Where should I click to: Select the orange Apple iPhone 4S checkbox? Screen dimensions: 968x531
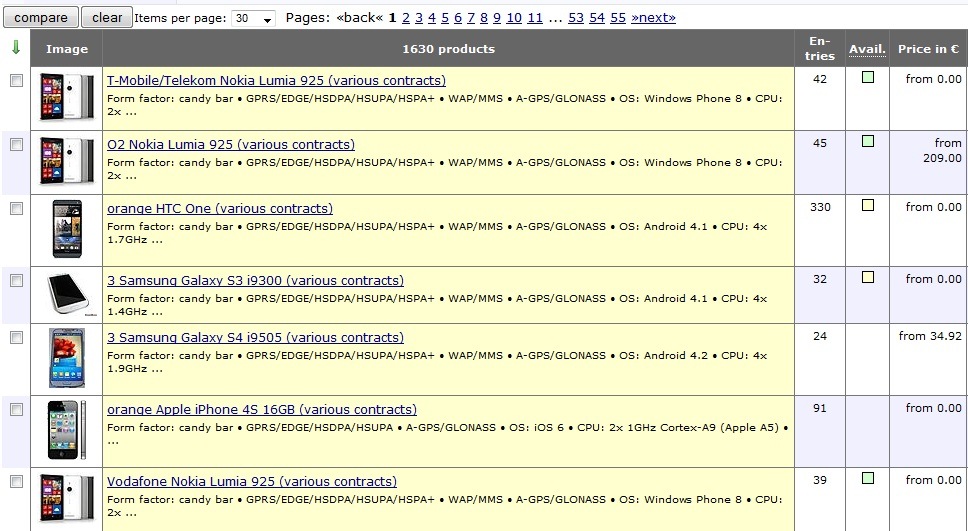coord(17,409)
